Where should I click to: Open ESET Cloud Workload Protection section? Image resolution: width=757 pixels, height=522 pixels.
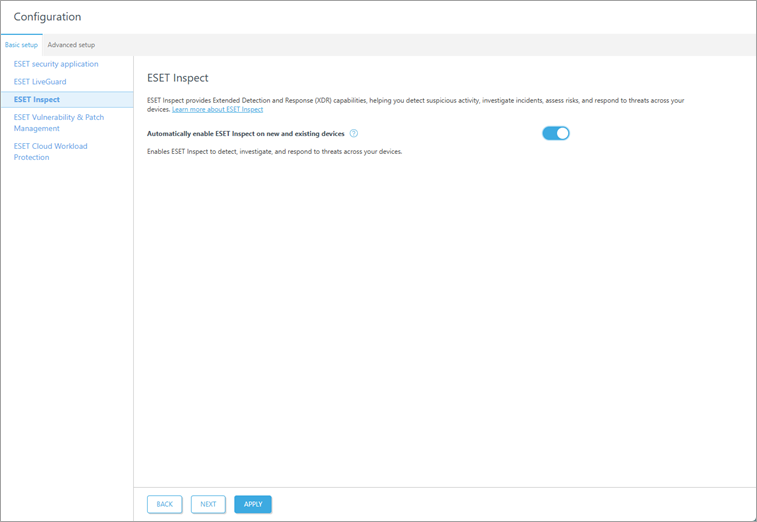pyautogui.click(x=51, y=152)
